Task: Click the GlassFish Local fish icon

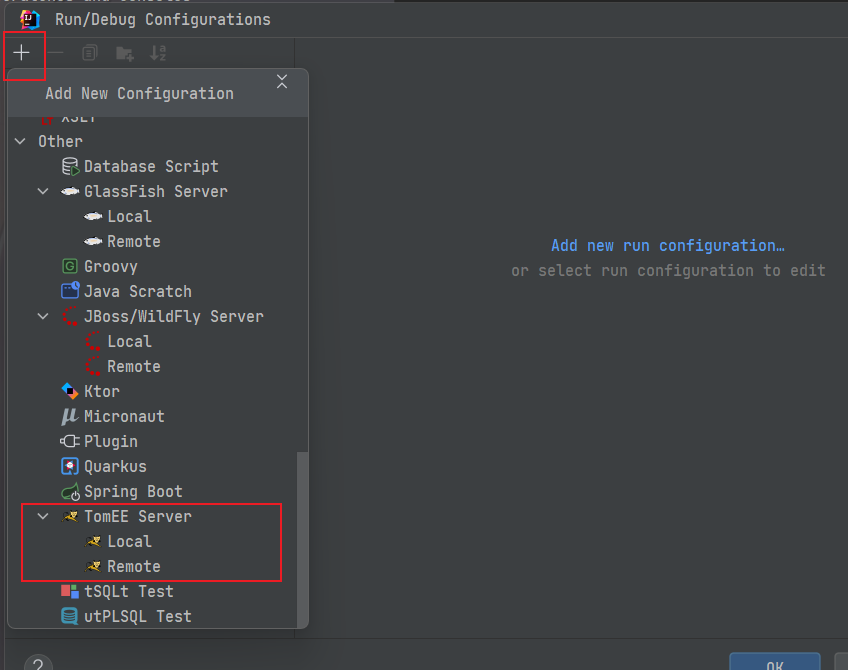Action: [93, 216]
